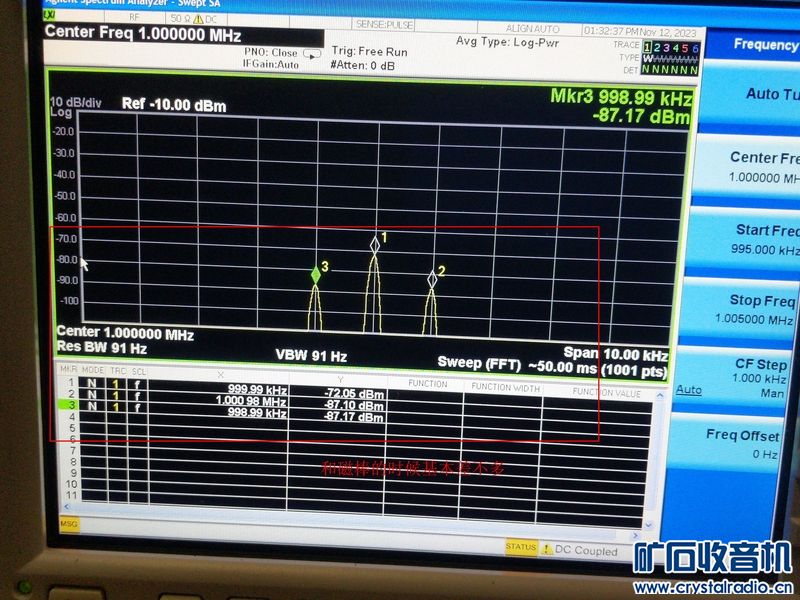The height and width of the screenshot is (600, 800).
Task: Click the yellow MSG indicator
Action: [x=69, y=524]
